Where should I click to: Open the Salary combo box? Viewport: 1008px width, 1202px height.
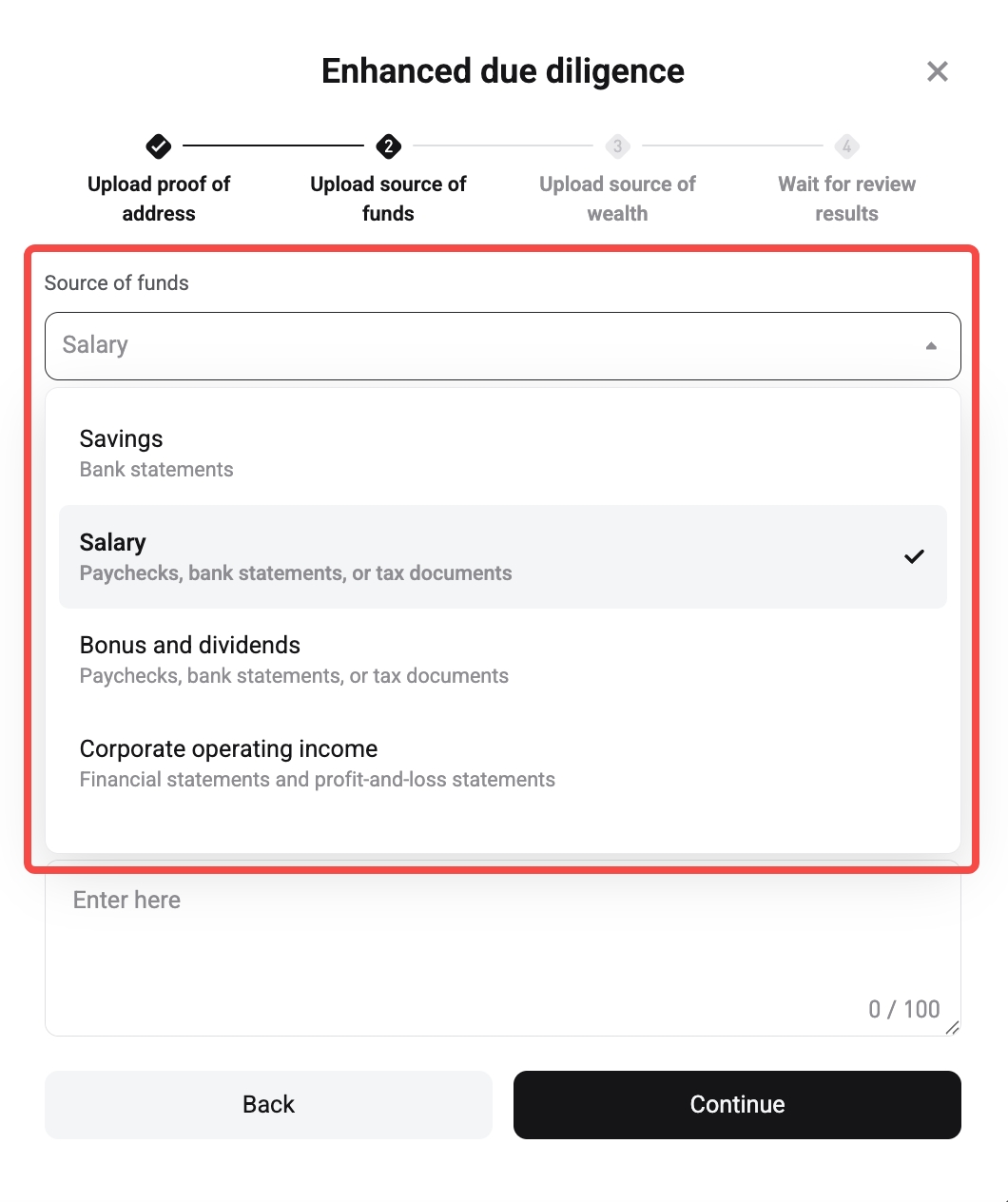[503, 345]
